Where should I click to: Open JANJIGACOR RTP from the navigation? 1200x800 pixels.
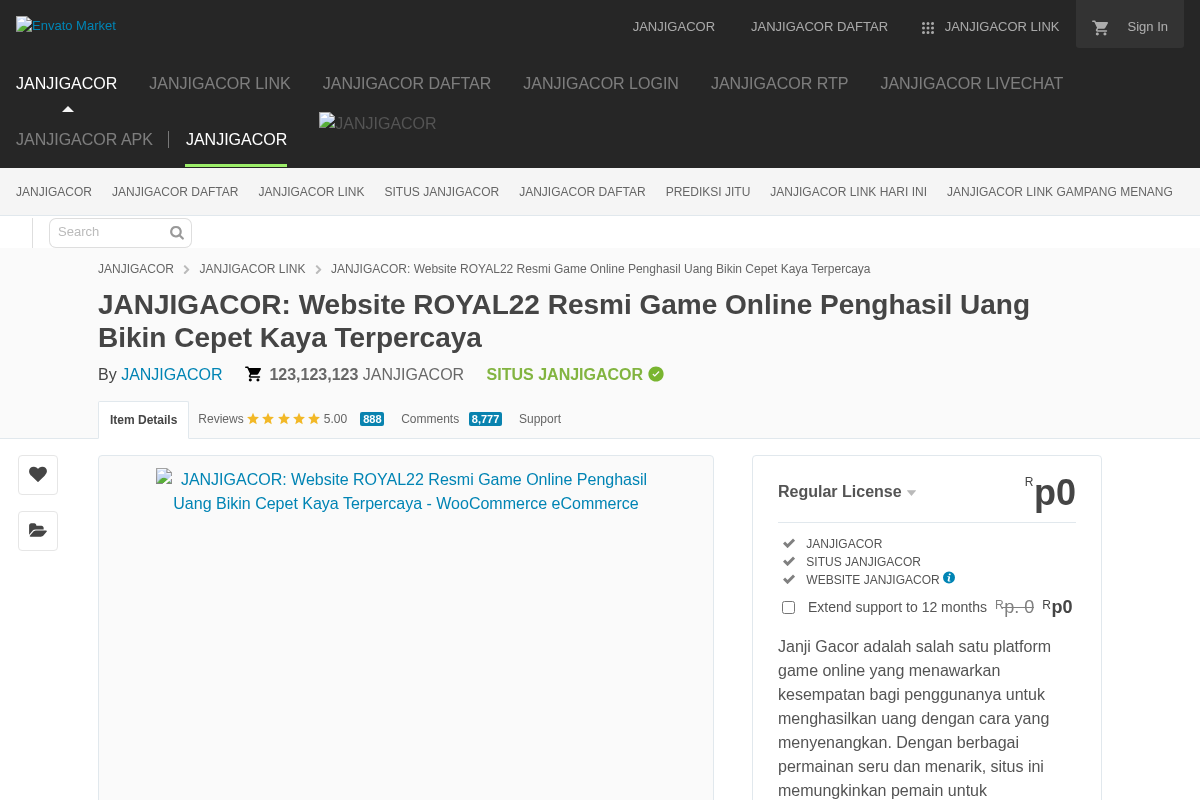click(779, 84)
